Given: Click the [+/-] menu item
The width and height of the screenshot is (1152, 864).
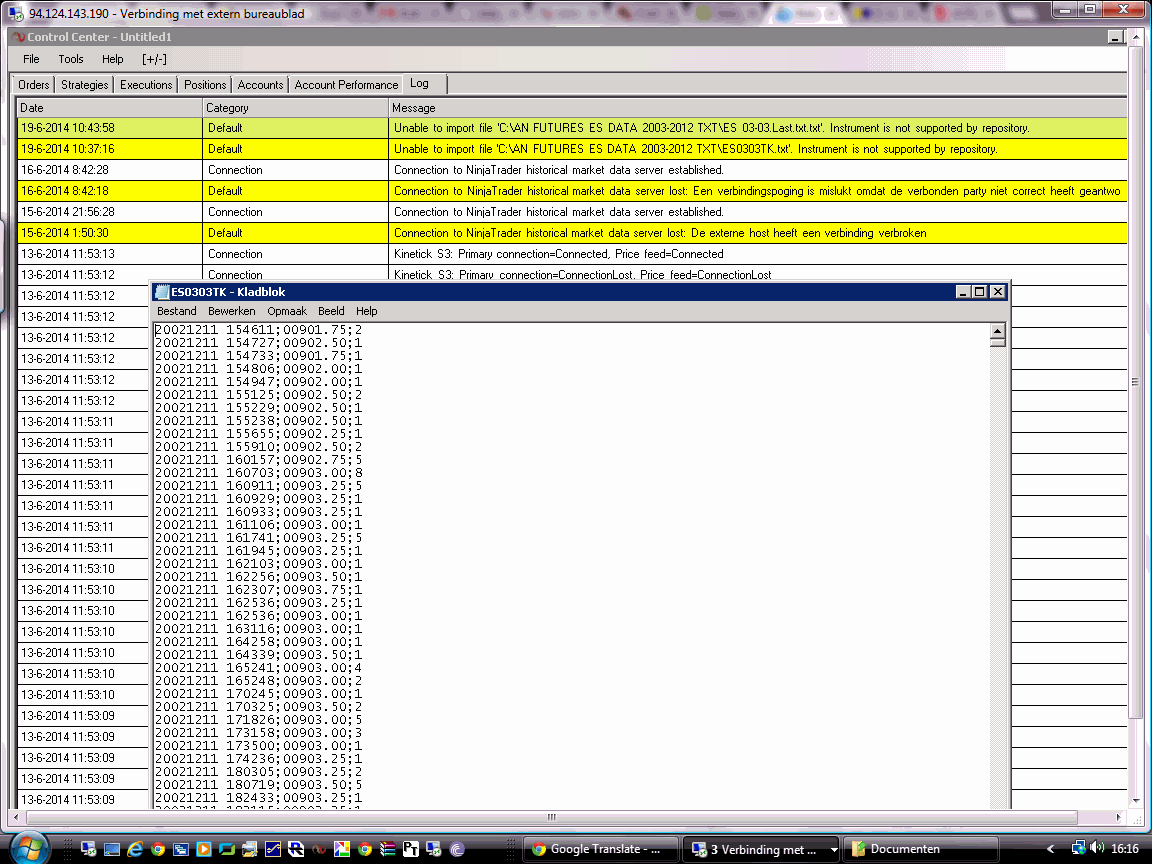Looking at the screenshot, I should click(x=154, y=60).
